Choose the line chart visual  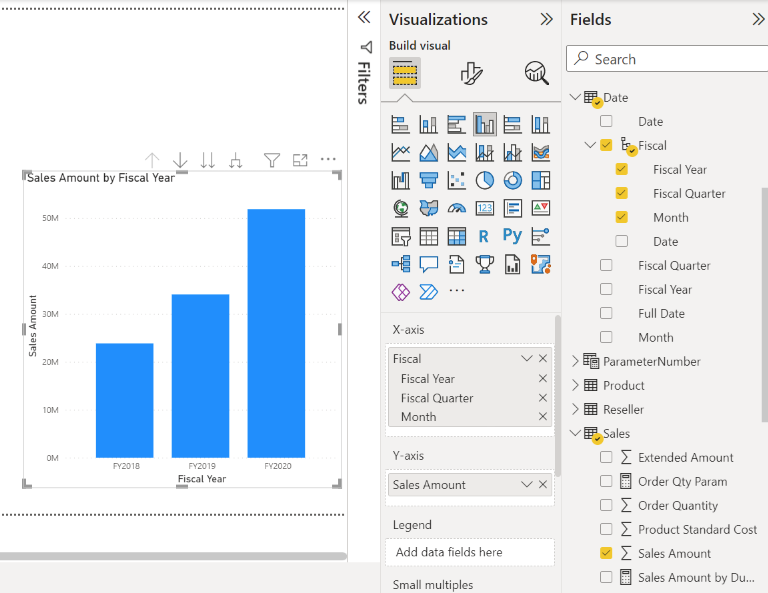[x=400, y=152]
